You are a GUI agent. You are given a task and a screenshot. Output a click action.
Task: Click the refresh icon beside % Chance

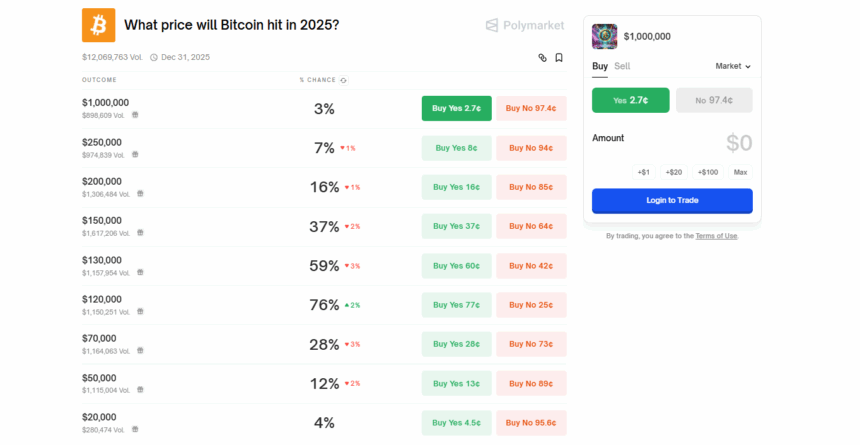pos(344,80)
